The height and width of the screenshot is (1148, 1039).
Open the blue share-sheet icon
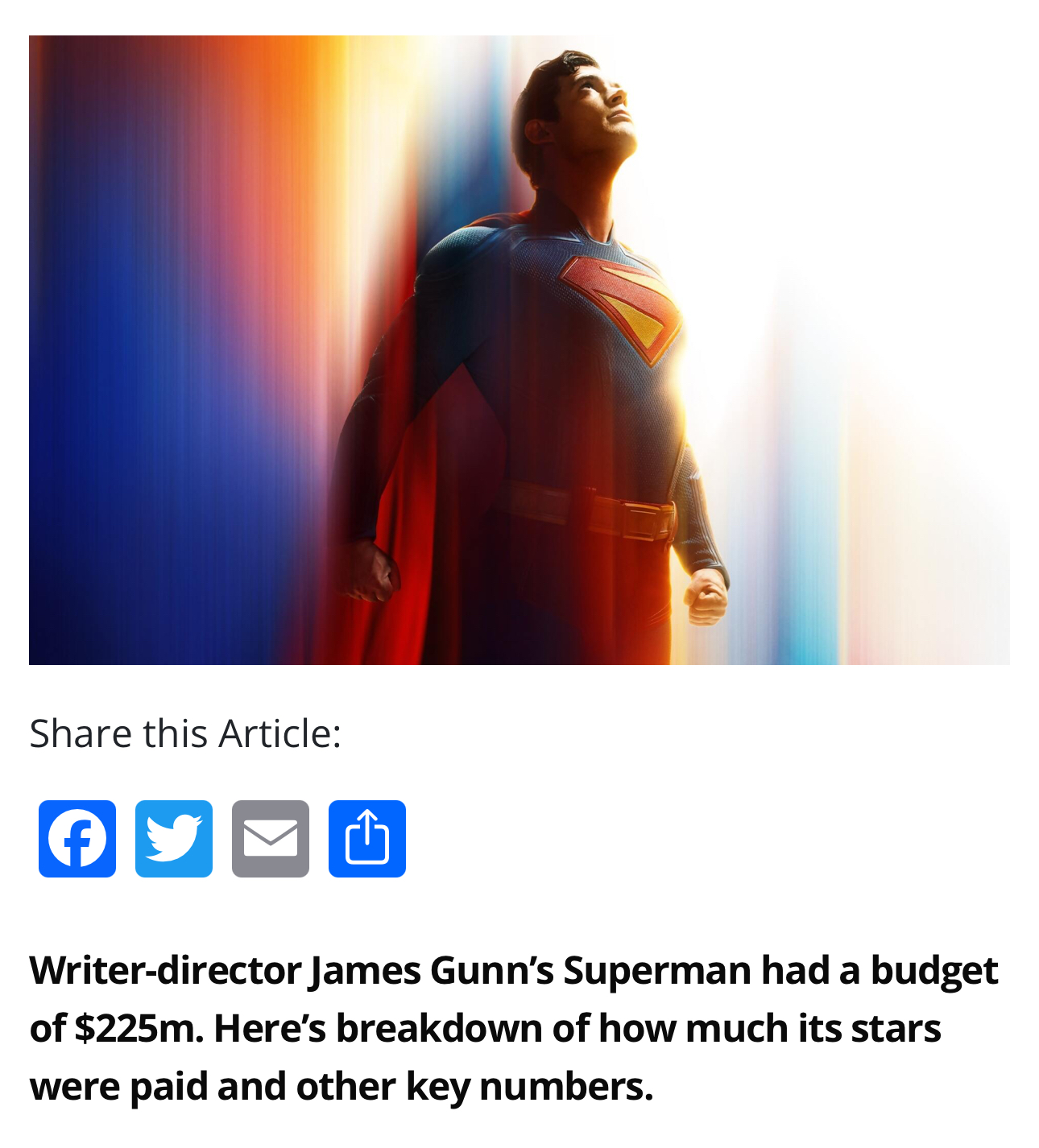point(367,838)
